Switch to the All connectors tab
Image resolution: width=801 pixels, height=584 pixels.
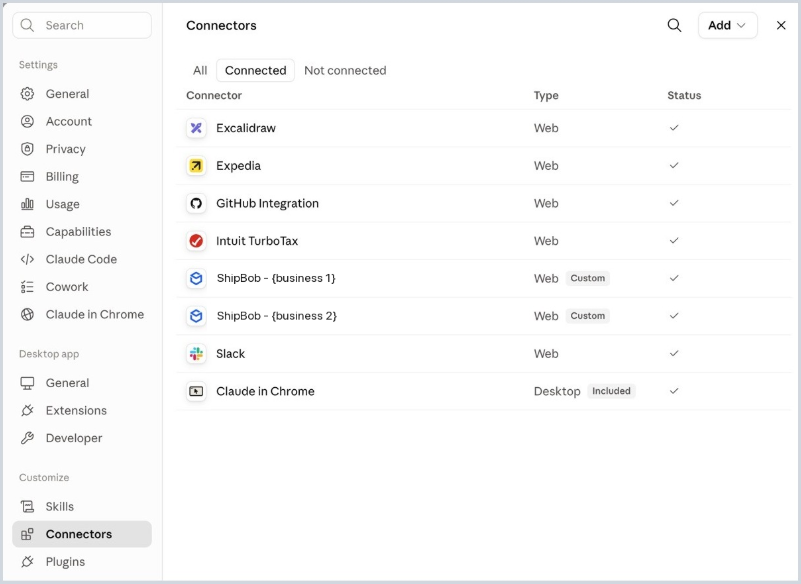pyautogui.click(x=200, y=71)
